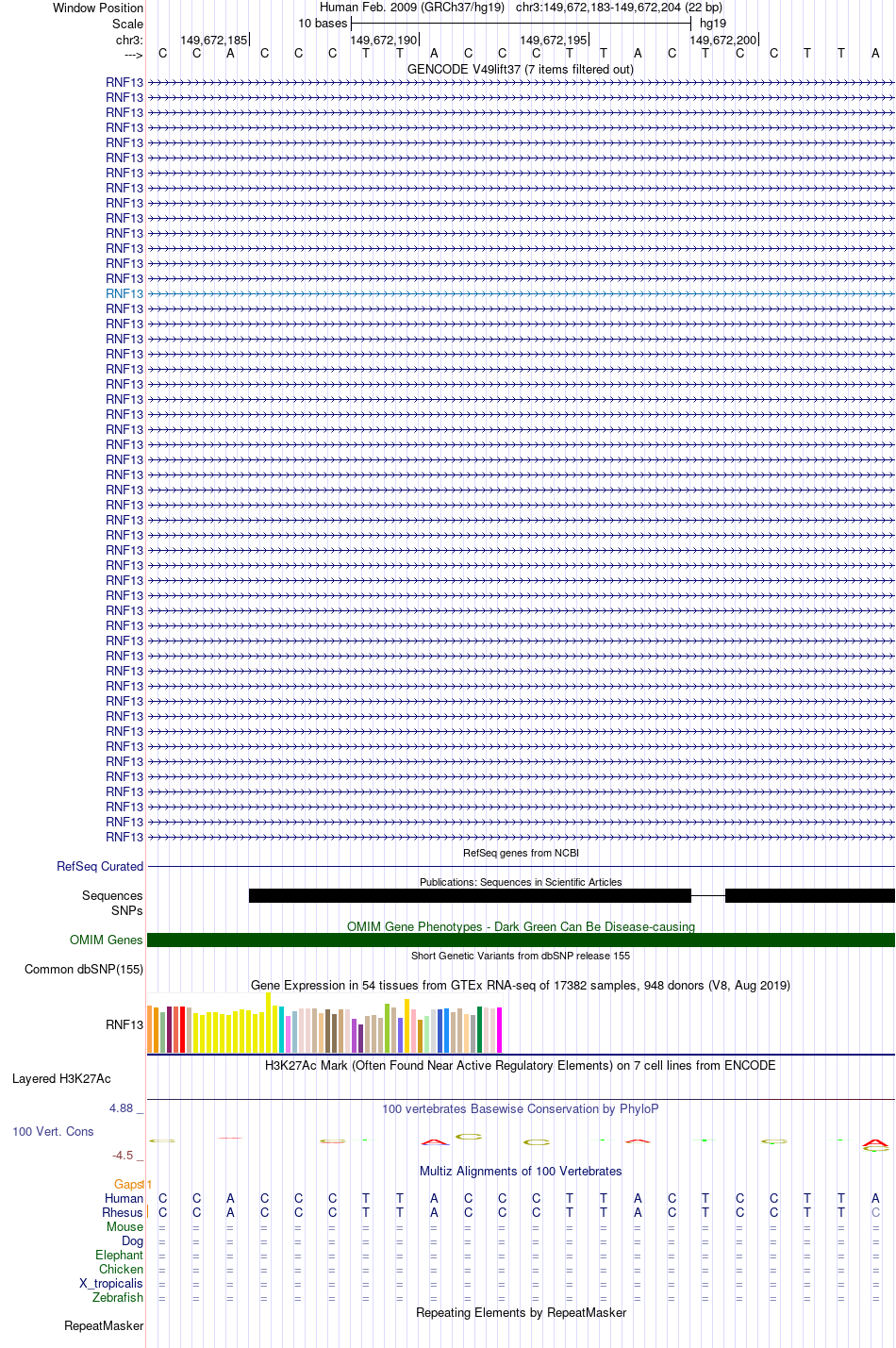The width and height of the screenshot is (896, 1348).
Task: Click the Publications: Sequences in Scientific Articles title
Action: [521, 882]
